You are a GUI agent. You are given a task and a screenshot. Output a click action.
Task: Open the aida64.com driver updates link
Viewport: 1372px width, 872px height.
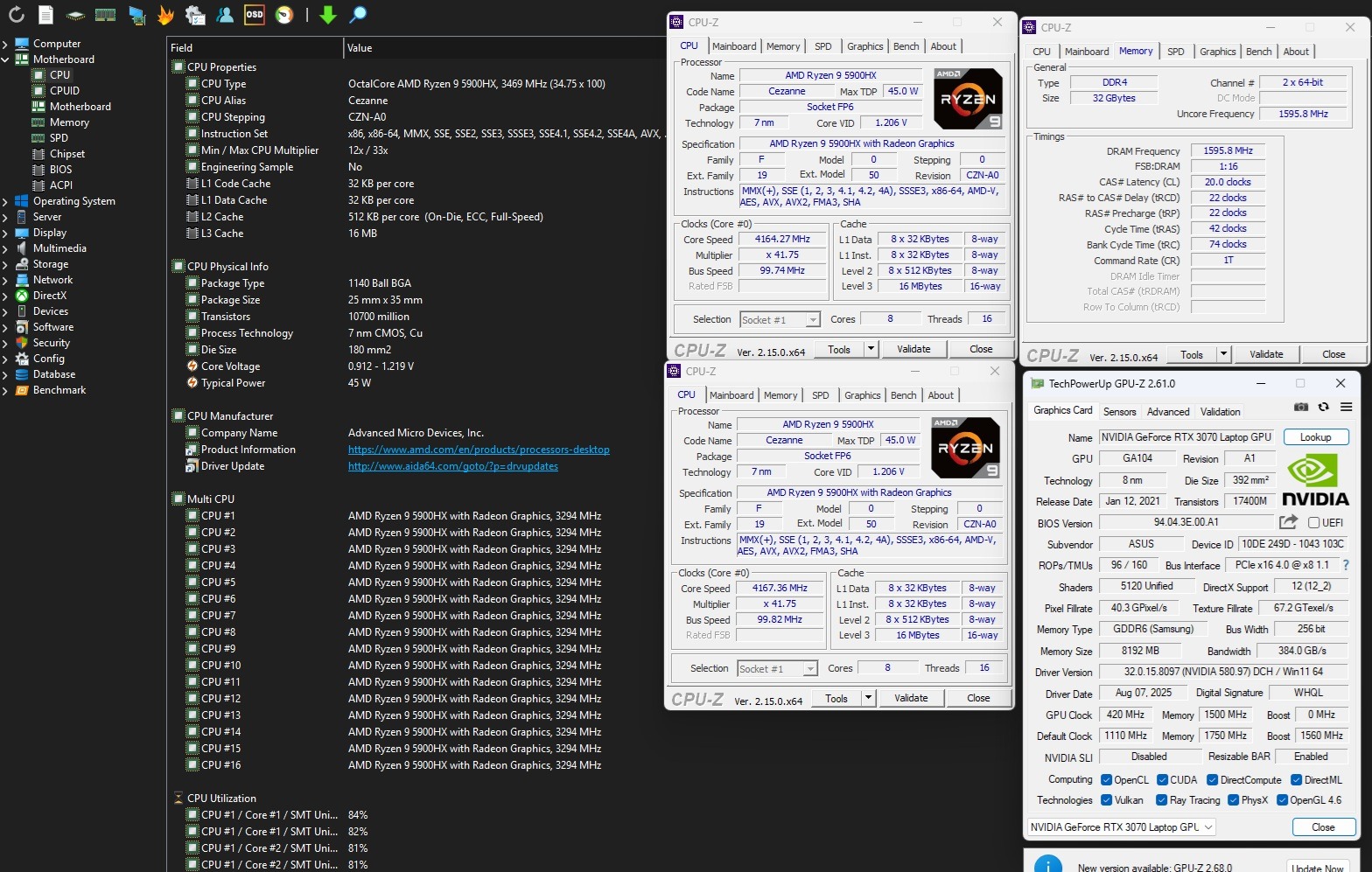tap(453, 466)
